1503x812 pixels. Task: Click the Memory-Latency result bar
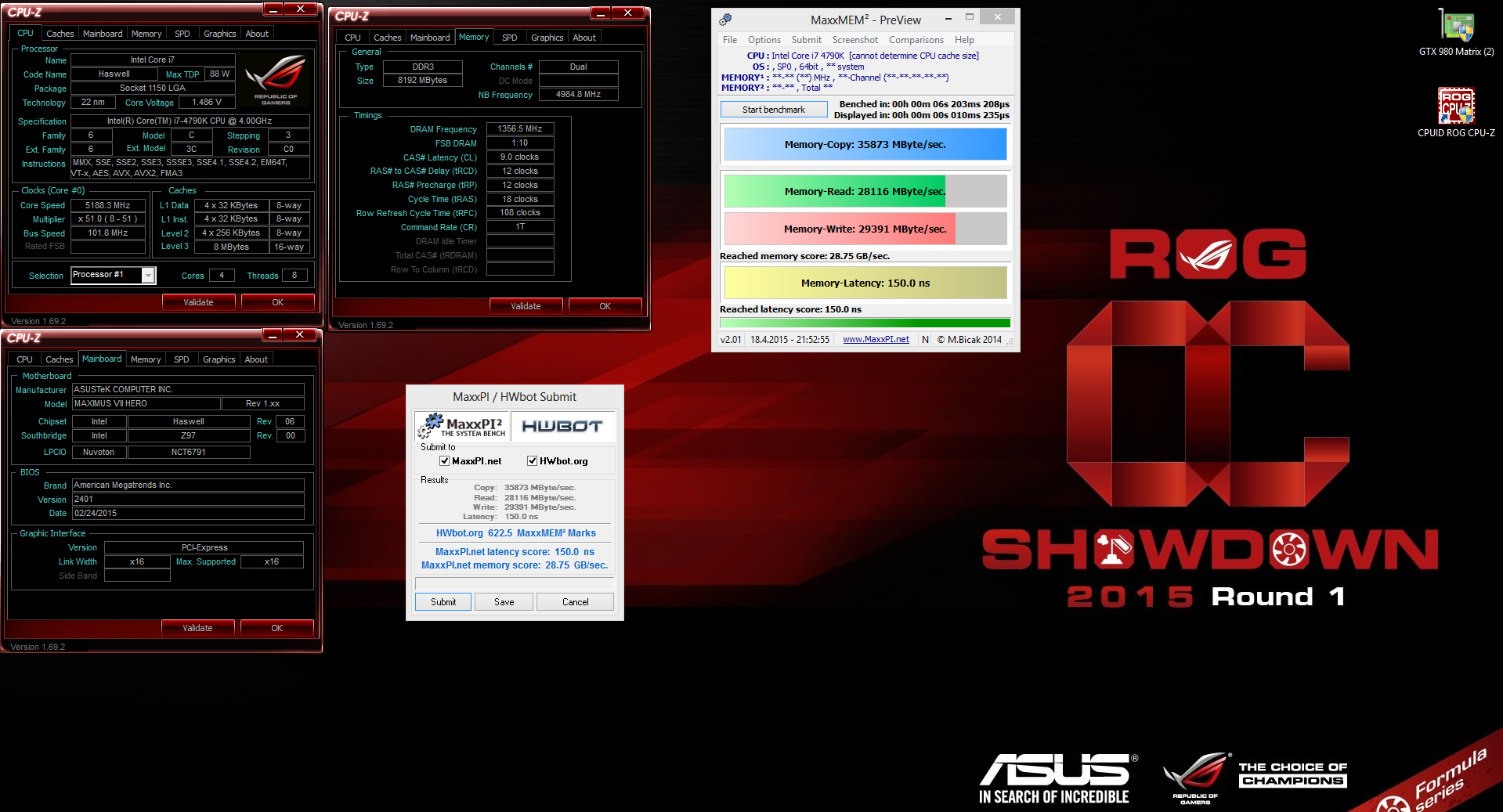click(865, 283)
